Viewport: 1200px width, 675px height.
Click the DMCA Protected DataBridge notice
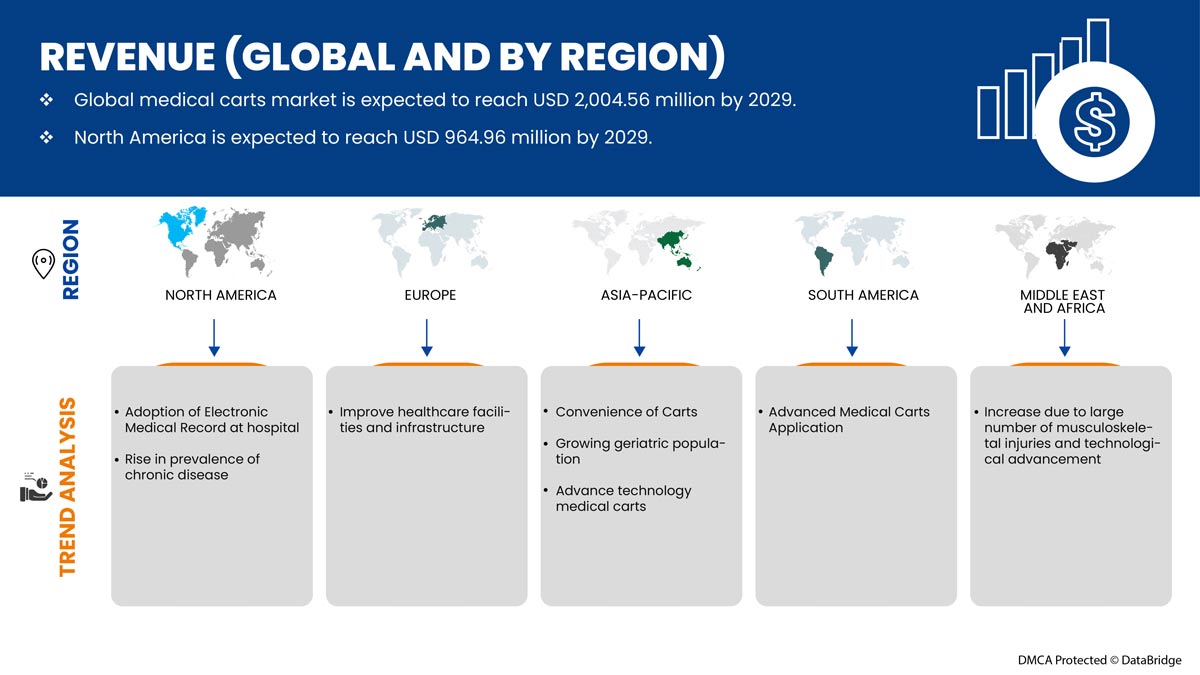[1099, 660]
